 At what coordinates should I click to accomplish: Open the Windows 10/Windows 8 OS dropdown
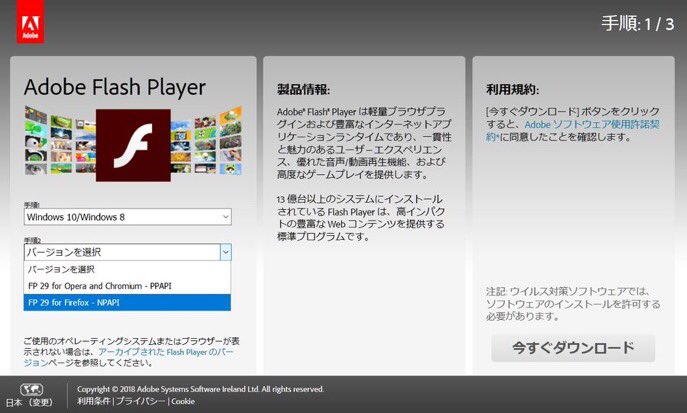click(x=127, y=217)
